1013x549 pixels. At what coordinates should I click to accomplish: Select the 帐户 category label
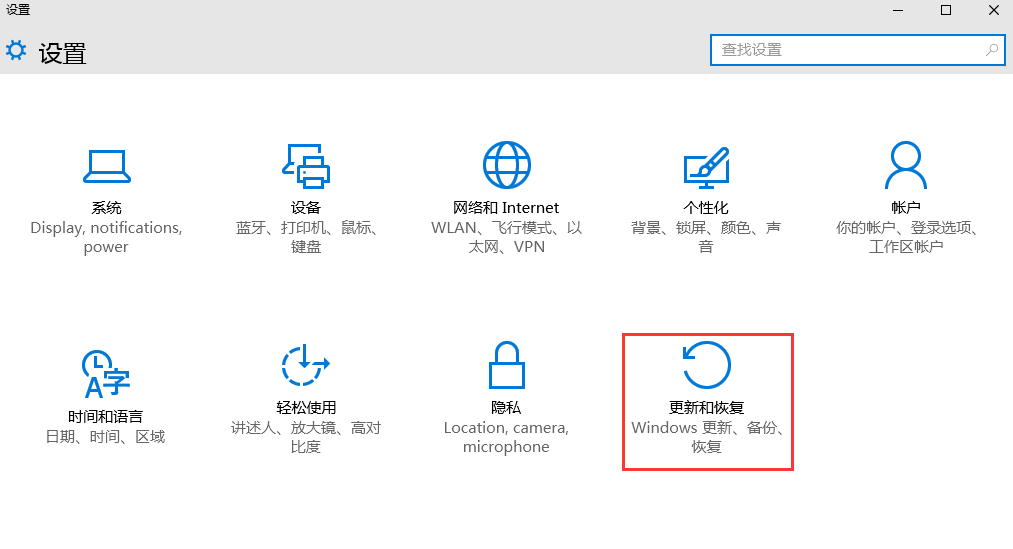[x=906, y=207]
